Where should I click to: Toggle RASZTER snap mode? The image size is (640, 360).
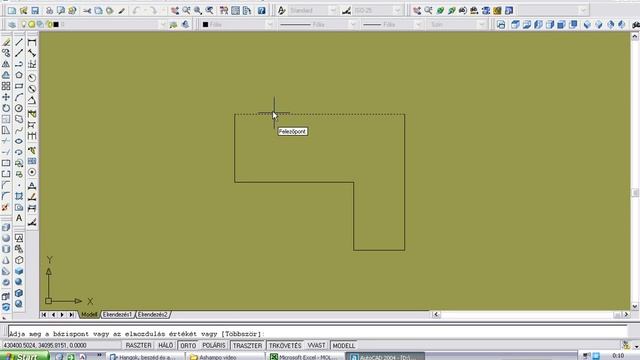138,346
